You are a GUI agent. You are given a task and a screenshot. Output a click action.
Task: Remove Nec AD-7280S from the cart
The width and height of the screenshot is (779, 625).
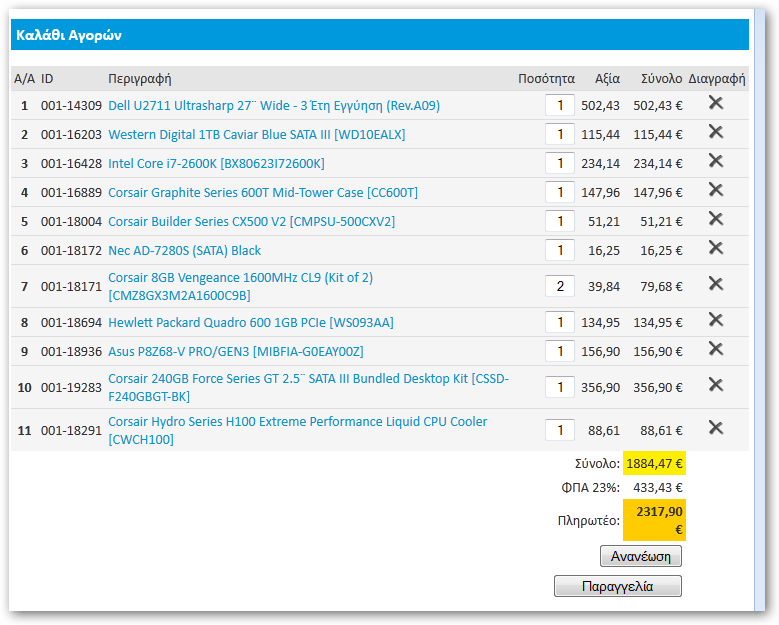pyautogui.click(x=715, y=247)
